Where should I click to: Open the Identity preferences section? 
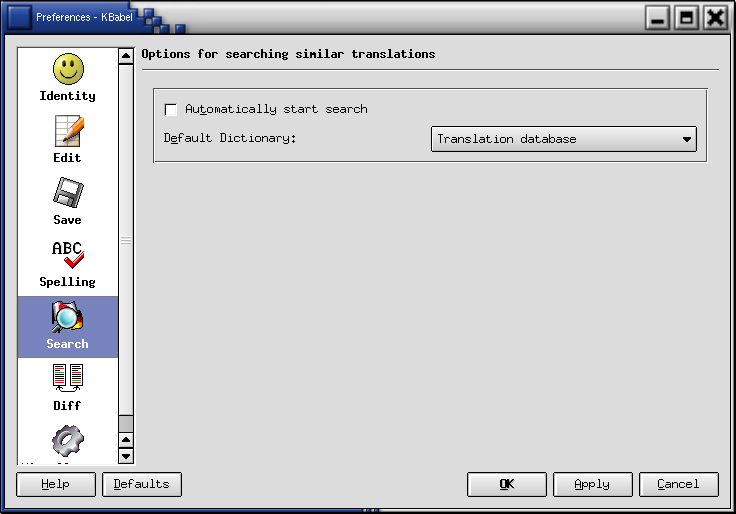67,78
